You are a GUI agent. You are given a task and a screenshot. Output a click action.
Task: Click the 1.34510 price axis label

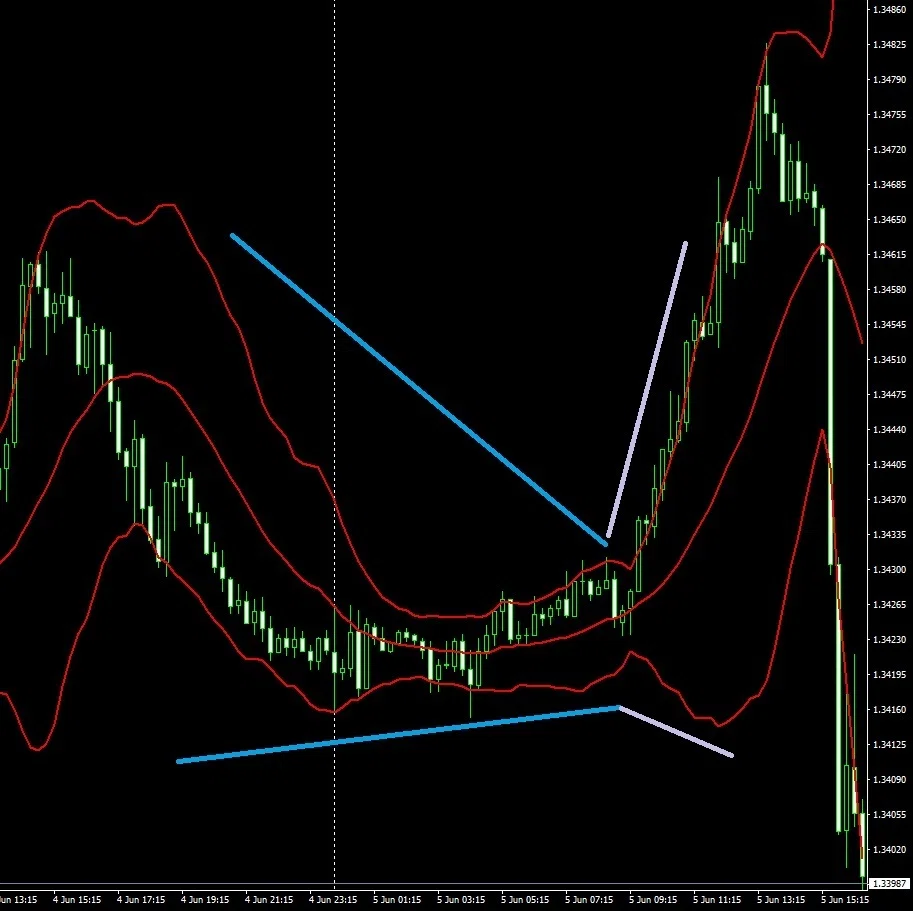(x=889, y=359)
